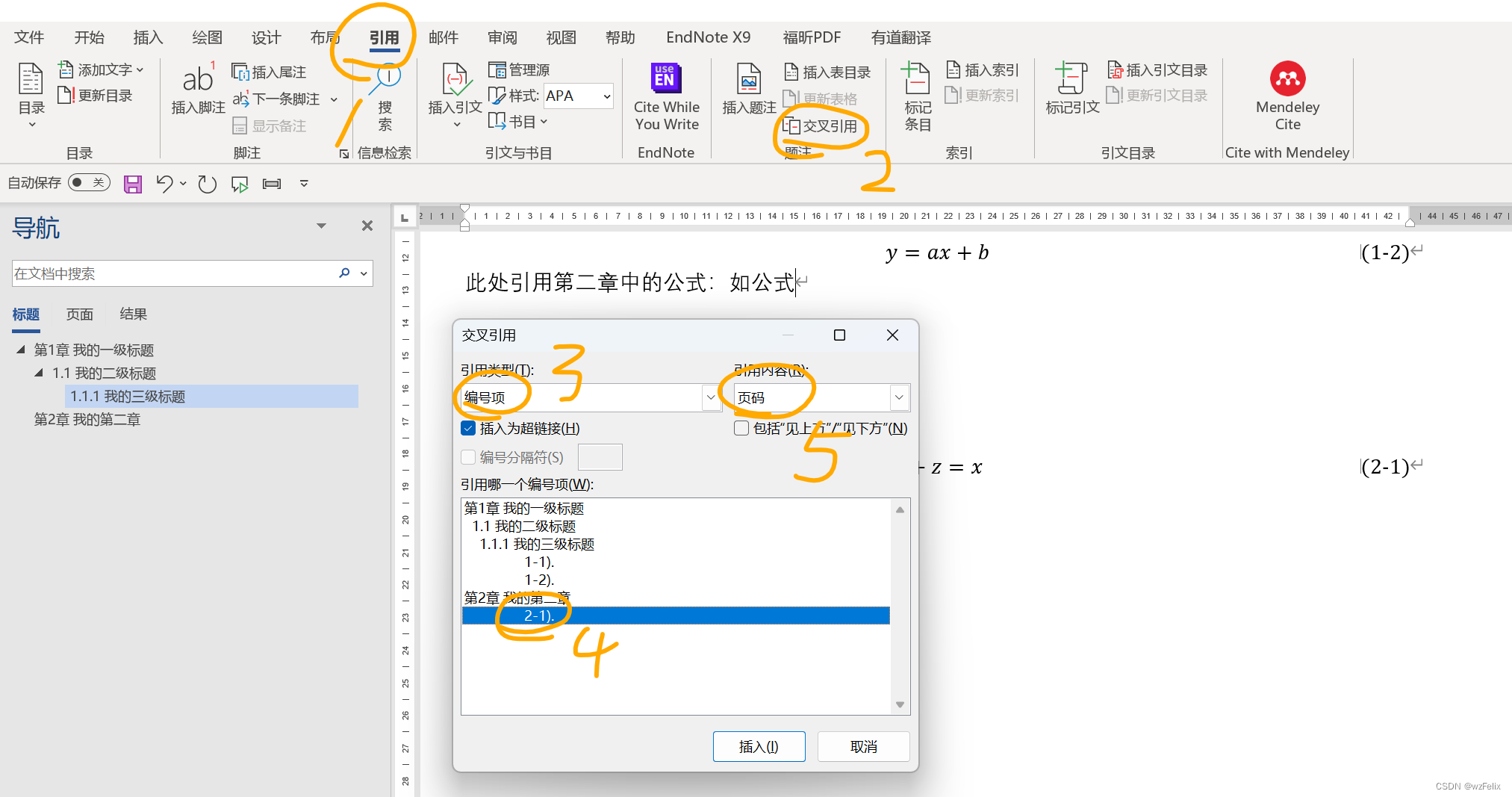Expand the quick access toolbar customize arrow
The image size is (1512, 797).
[x=304, y=184]
